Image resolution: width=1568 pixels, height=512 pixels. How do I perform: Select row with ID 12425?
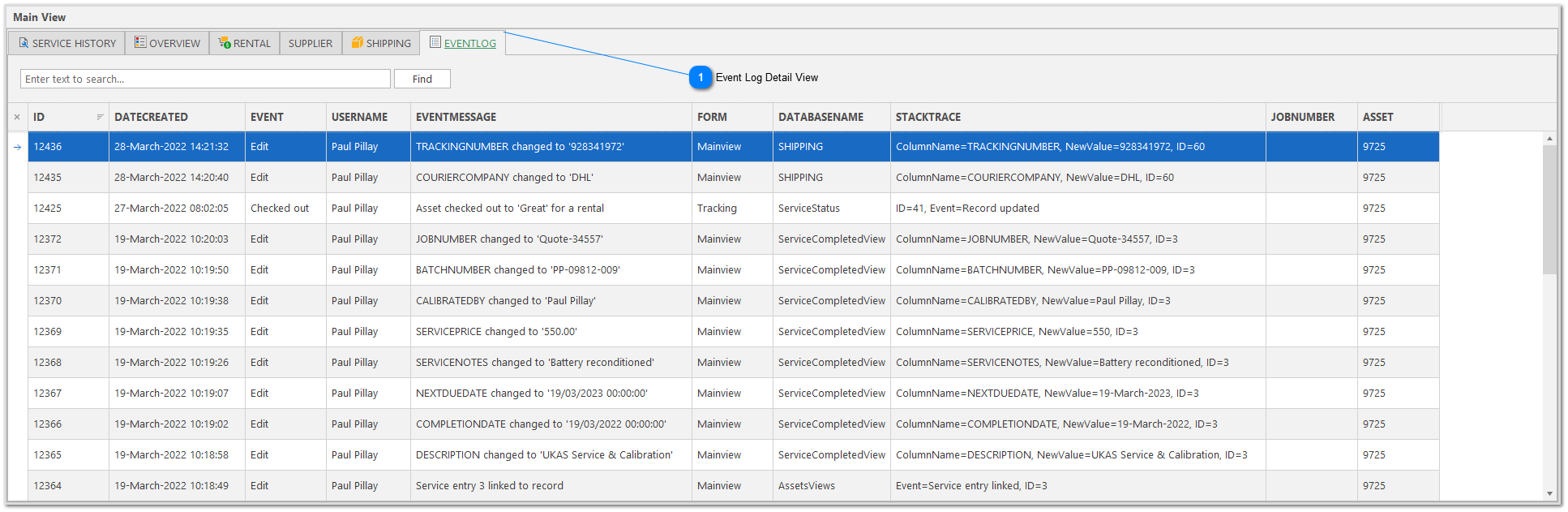733,209
